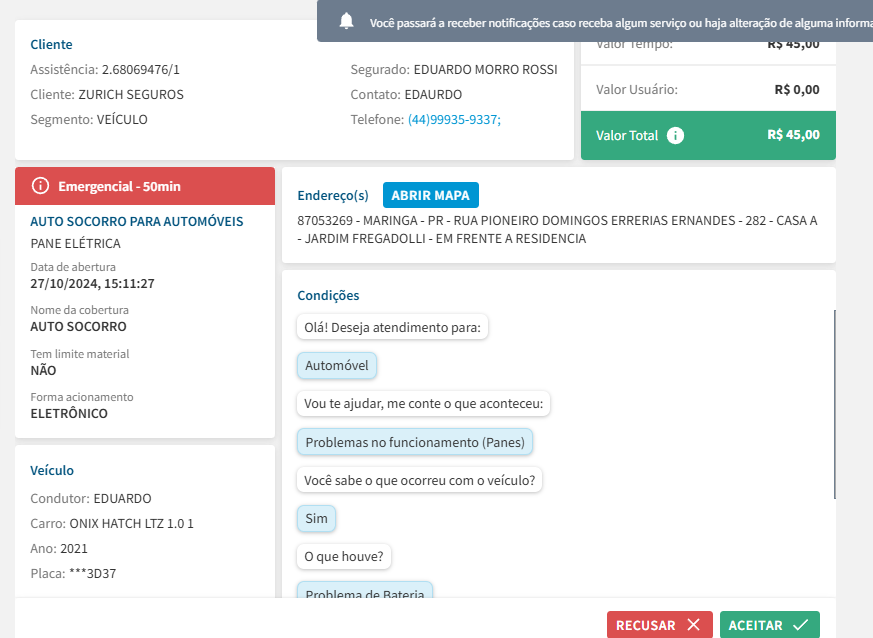This screenshot has height=638, width=873.
Task: Click the "O que houve?" message
Action: pyautogui.click(x=344, y=556)
